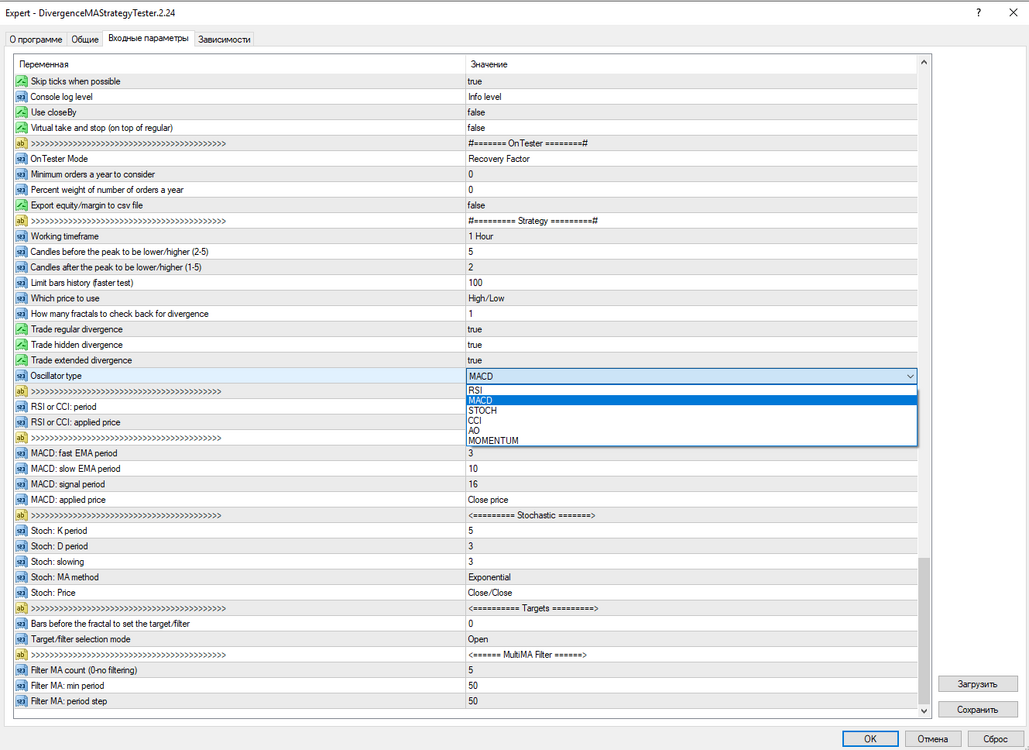This screenshot has height=750, width=1029.
Task: Choose STOCH in the oscillator dropdown list
Action: tap(692, 411)
